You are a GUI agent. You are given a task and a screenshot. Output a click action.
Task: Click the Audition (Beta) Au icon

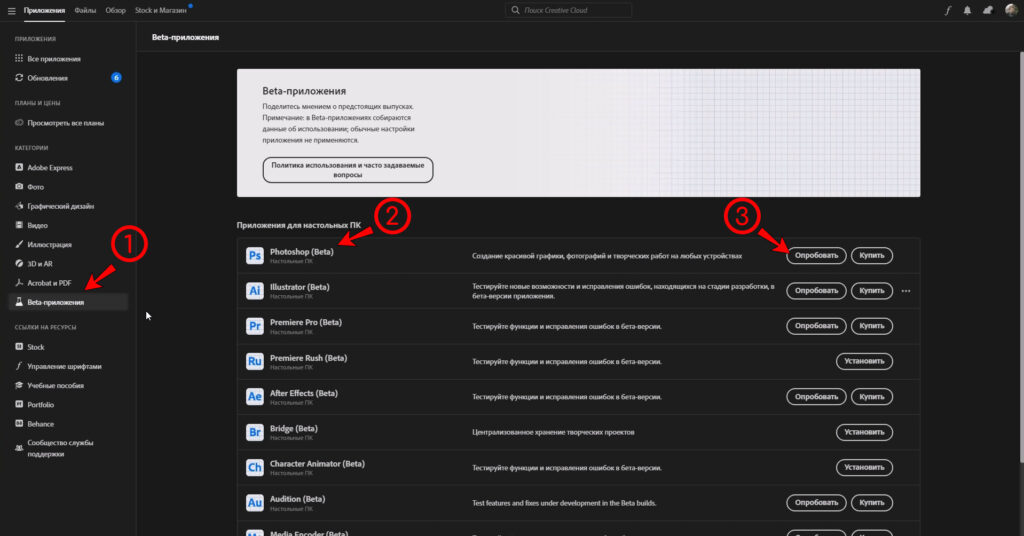tap(255, 503)
